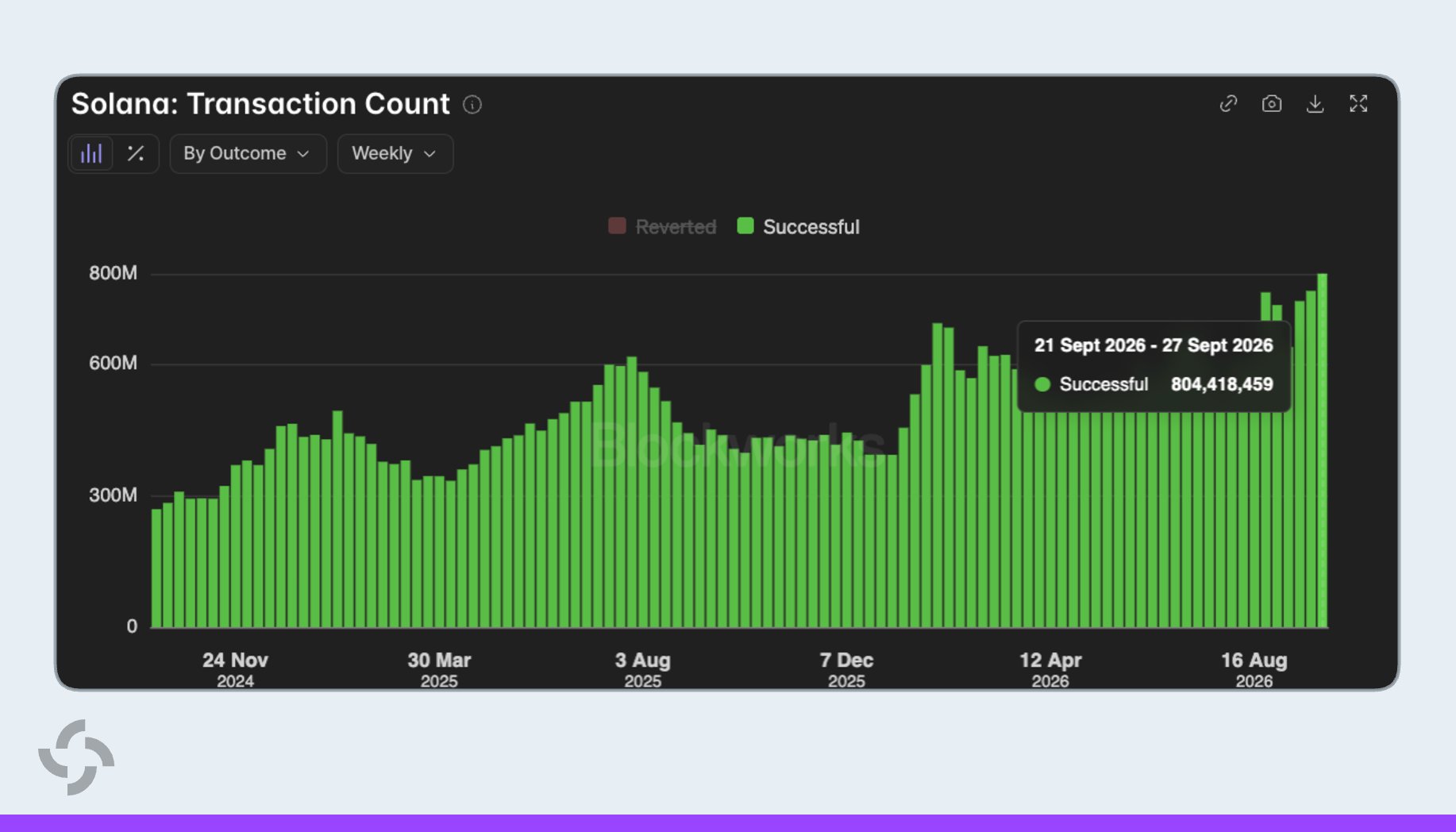
Task: Click the 24 Nov 2024 axis label
Action: coord(235,669)
